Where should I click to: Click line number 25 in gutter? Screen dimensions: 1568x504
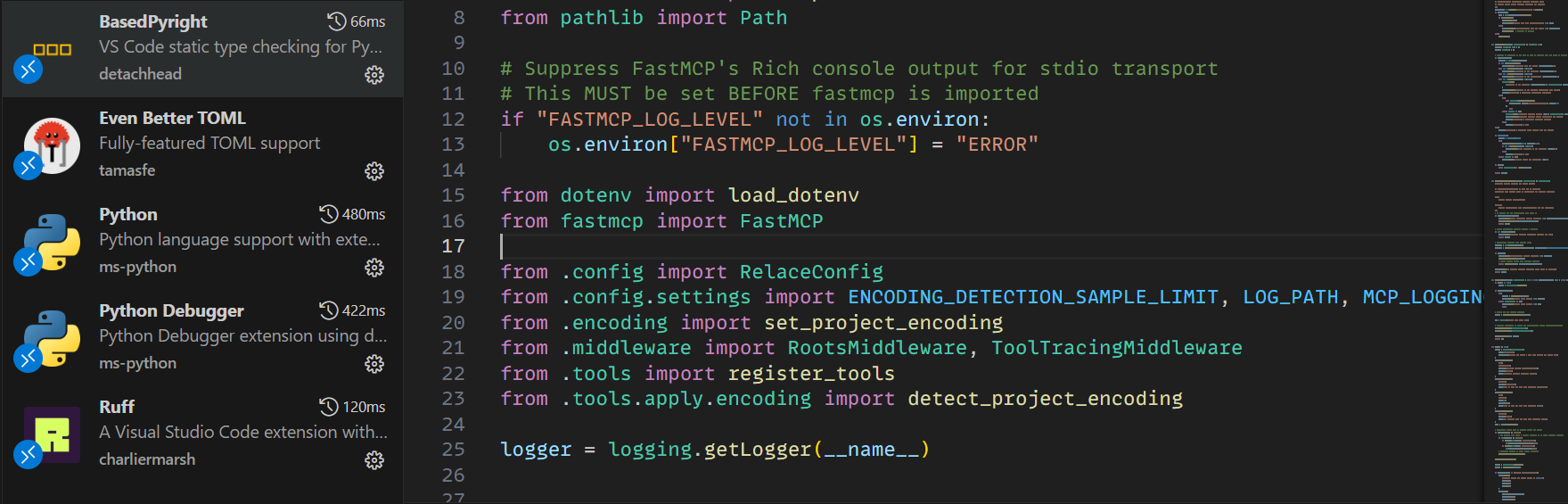click(x=454, y=450)
